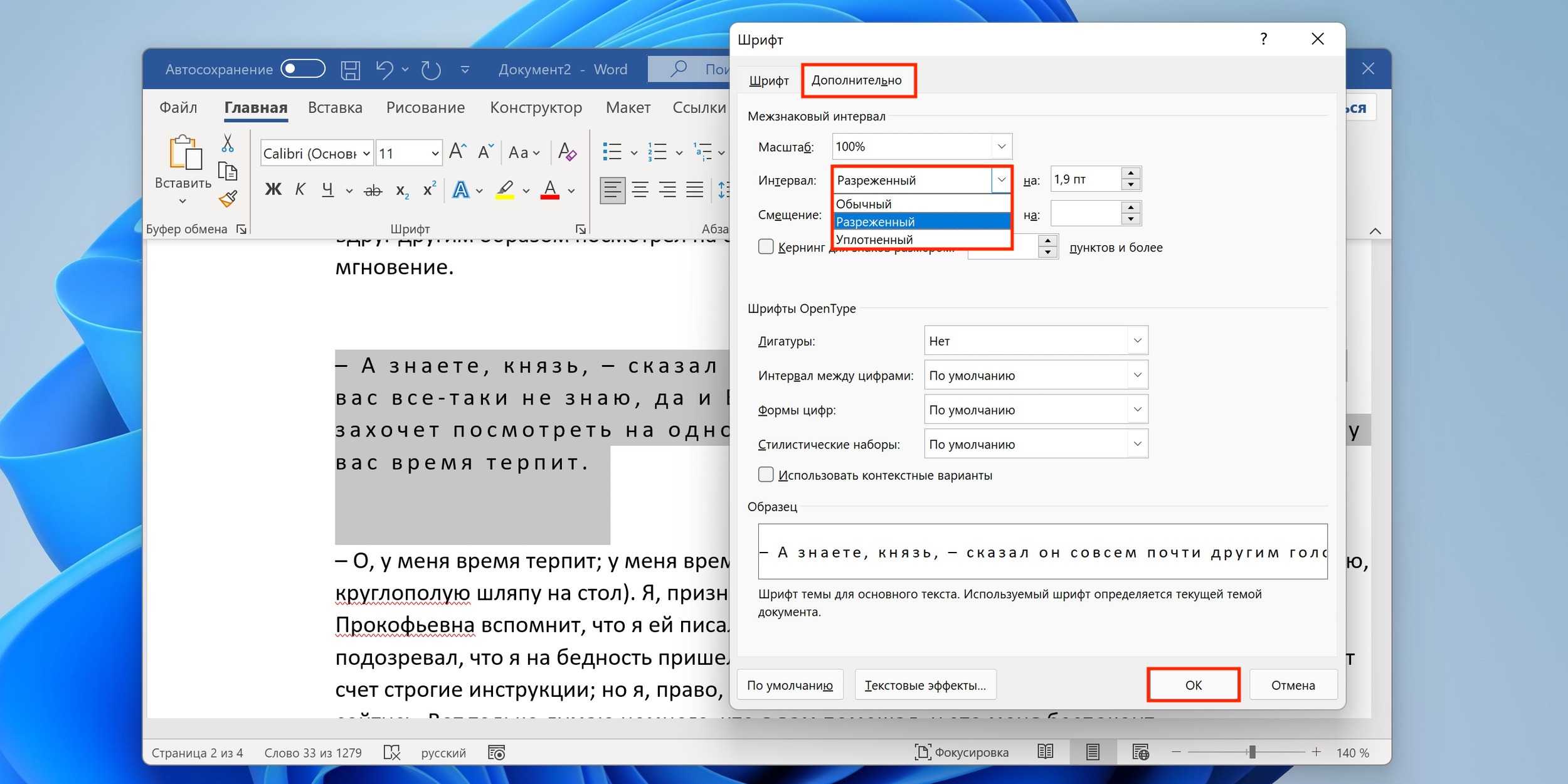Open Text Effects blue A button
Image resolution: width=1568 pixels, height=784 pixels.
461,189
